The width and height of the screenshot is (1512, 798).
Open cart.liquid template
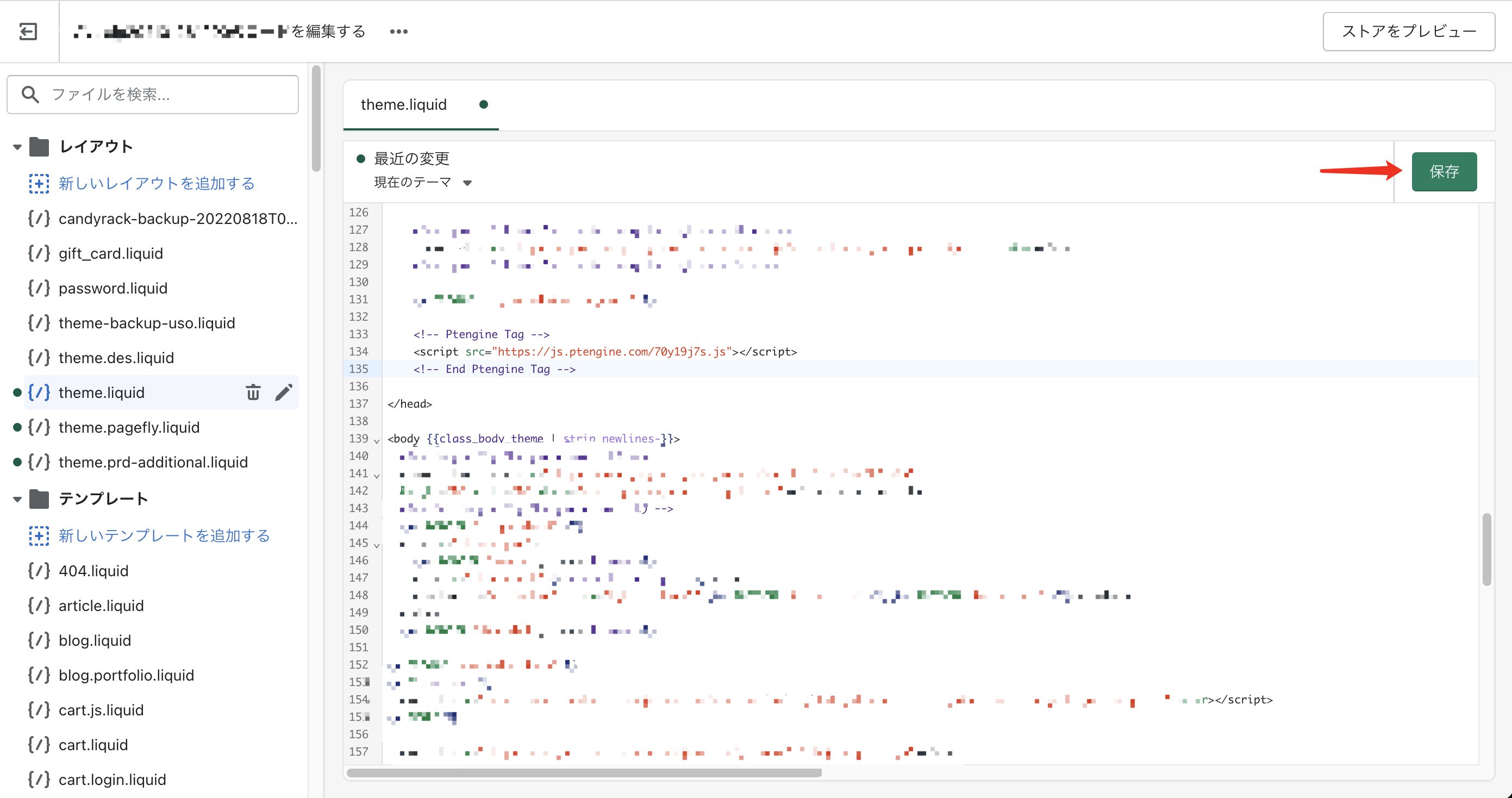click(x=93, y=745)
